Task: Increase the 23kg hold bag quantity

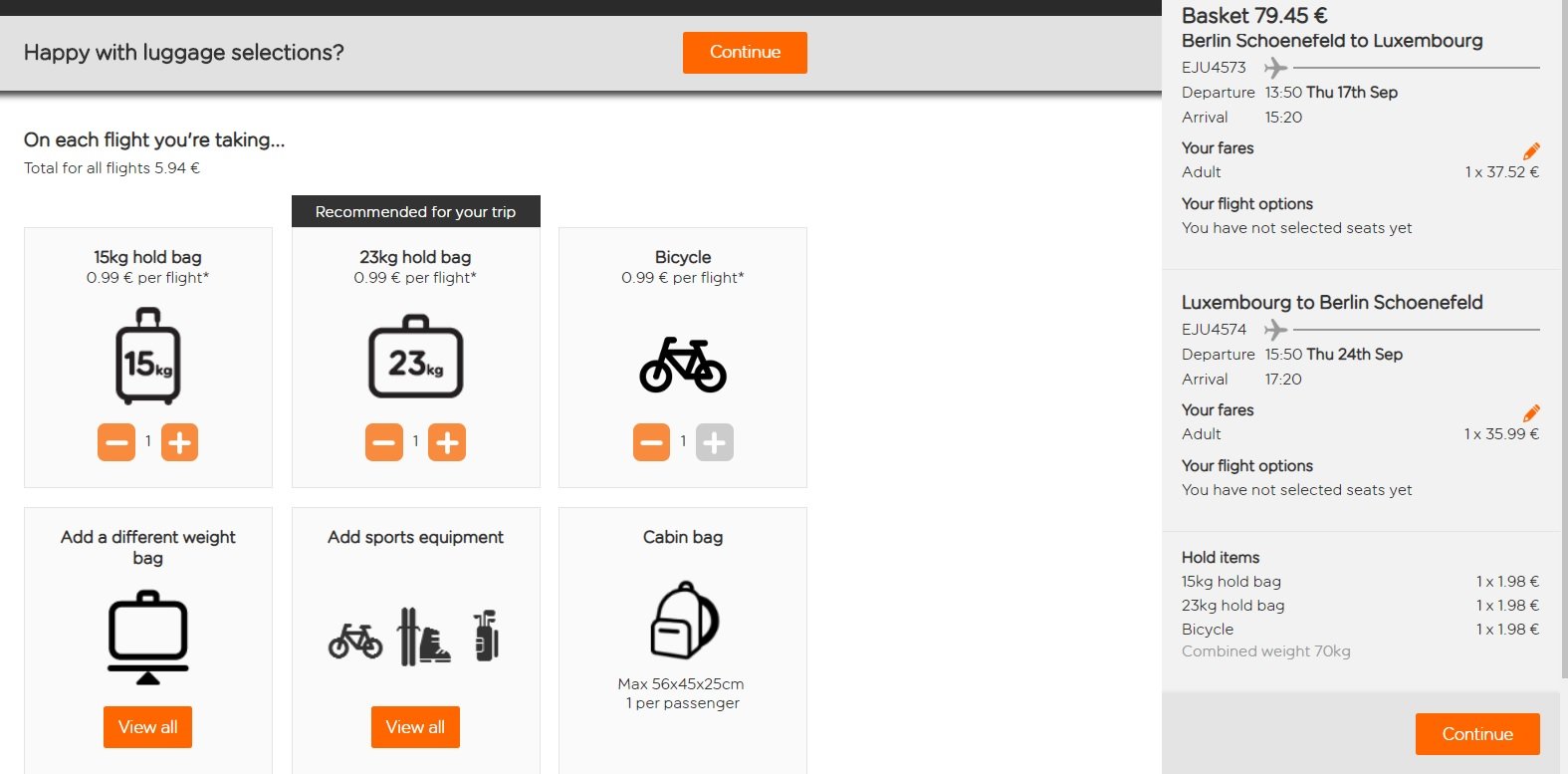Action: pos(447,442)
